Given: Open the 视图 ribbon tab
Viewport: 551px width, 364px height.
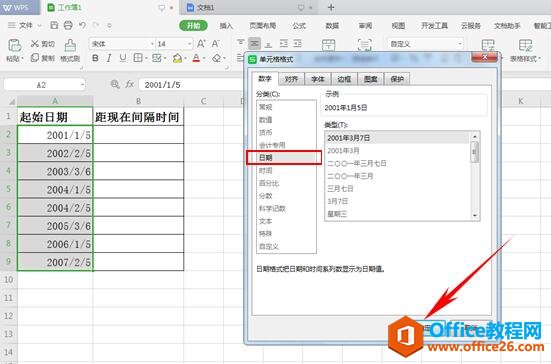Looking at the screenshot, I should (x=398, y=26).
